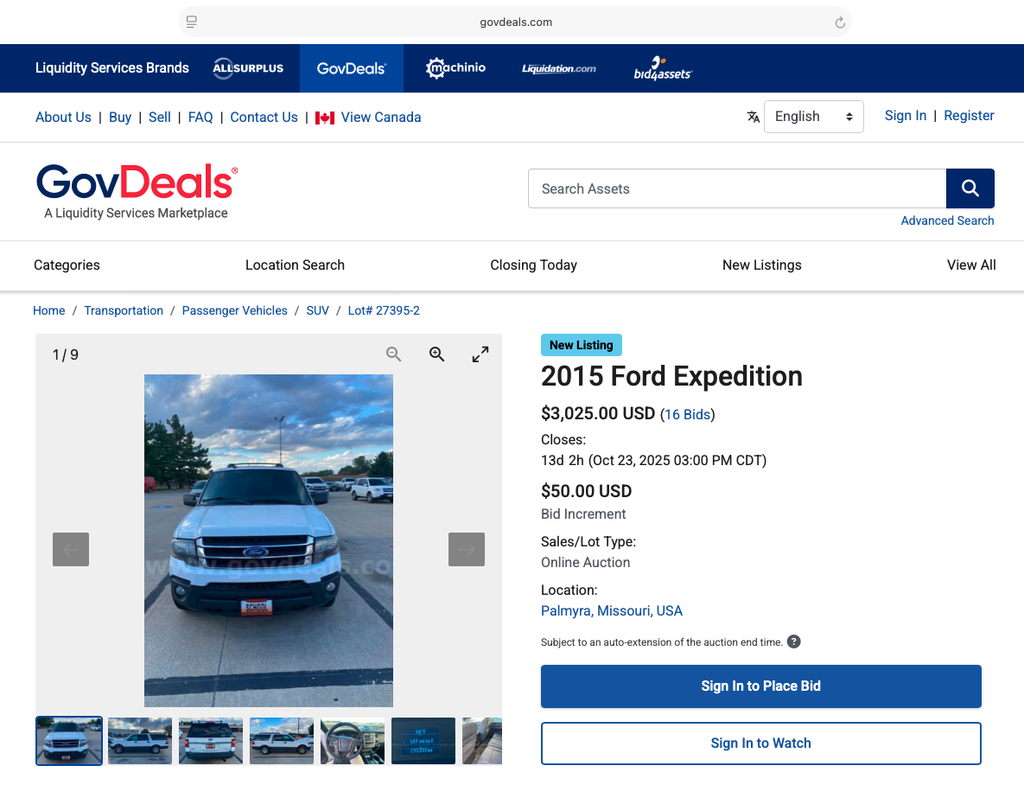The height and width of the screenshot is (785, 1024).
Task: Click the magnifying glass search button
Action: point(969,188)
